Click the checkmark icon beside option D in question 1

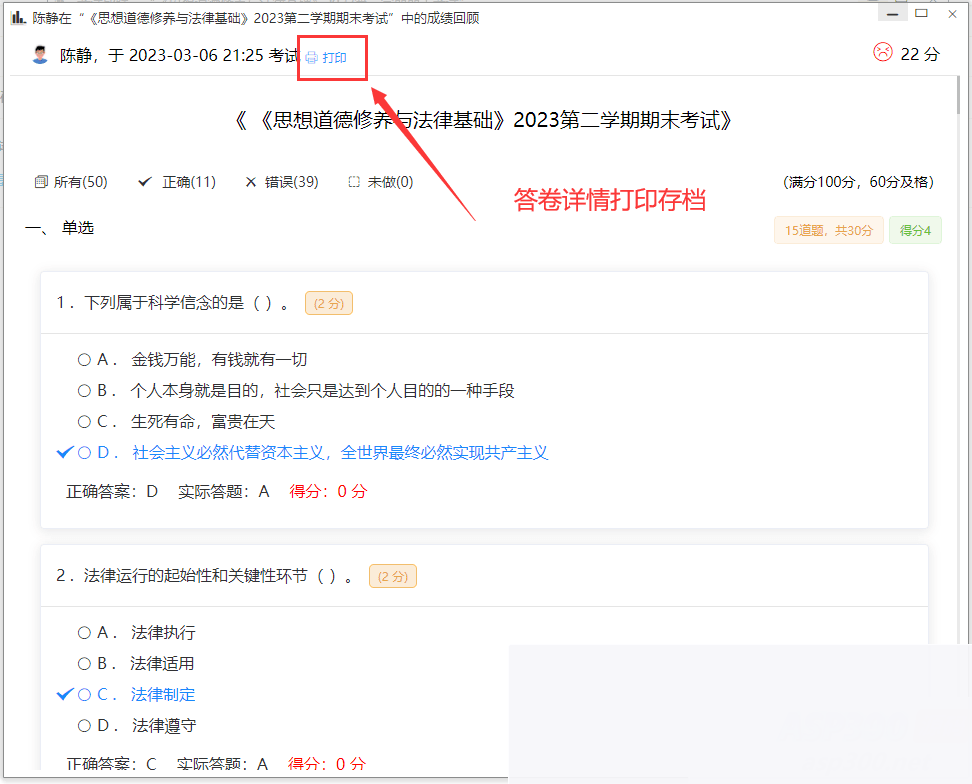pos(64,452)
